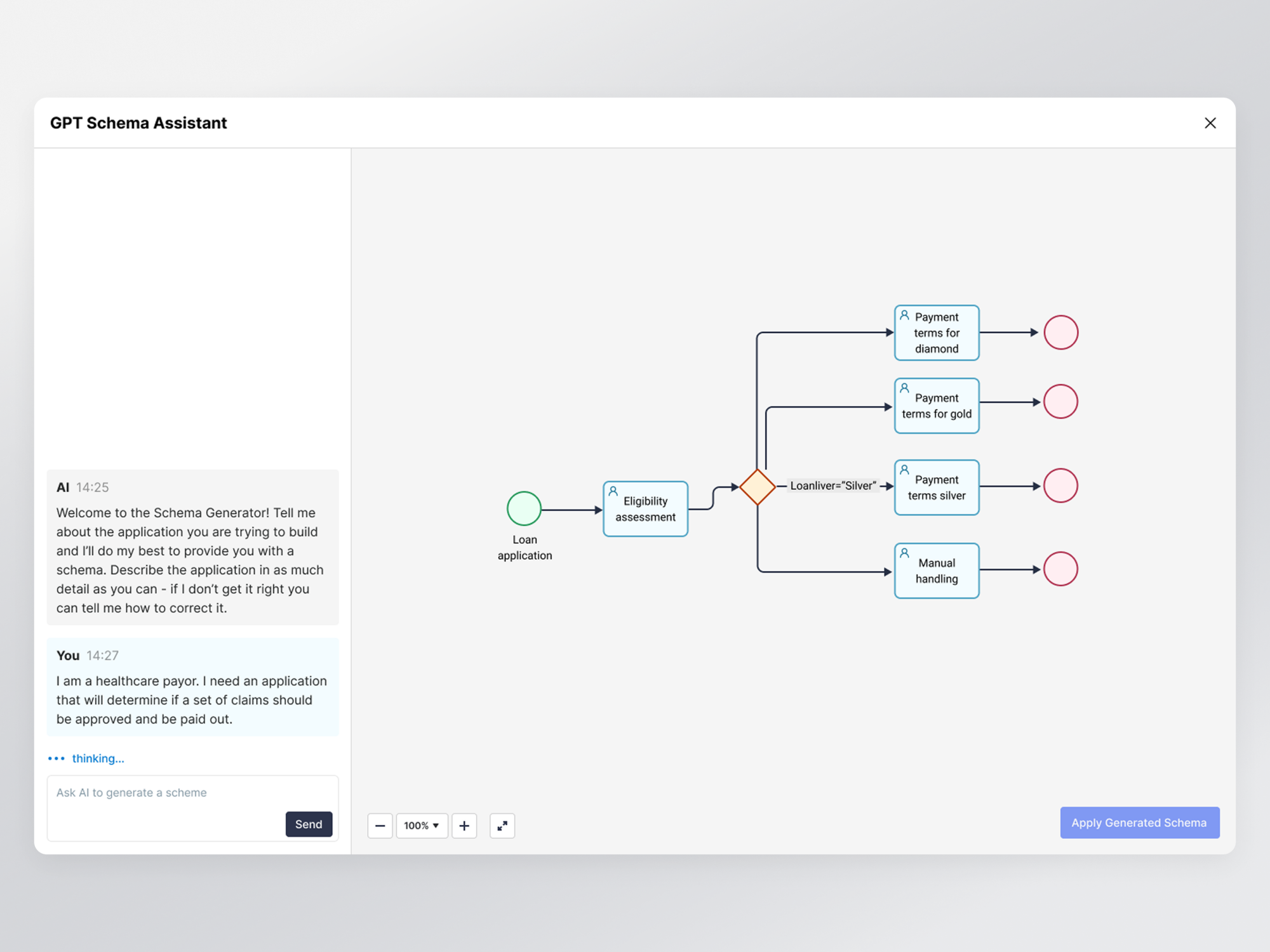The image size is (1270, 952).
Task: Click the Ask AI to generate a scheme input
Action: click(192, 808)
